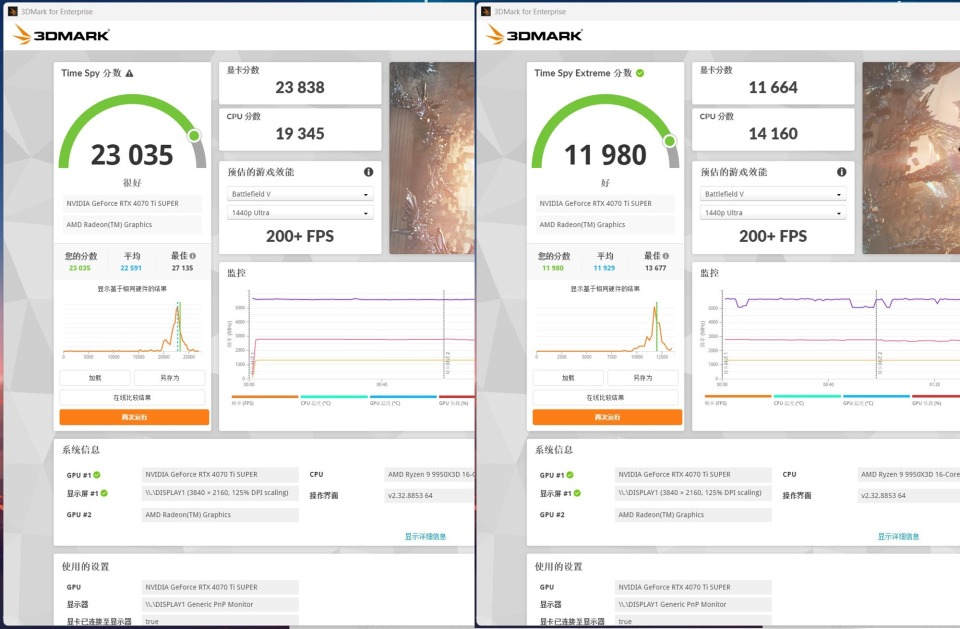The width and height of the screenshot is (960, 629).
Task: Click the 3DMark logo in left window
Action: [61, 35]
